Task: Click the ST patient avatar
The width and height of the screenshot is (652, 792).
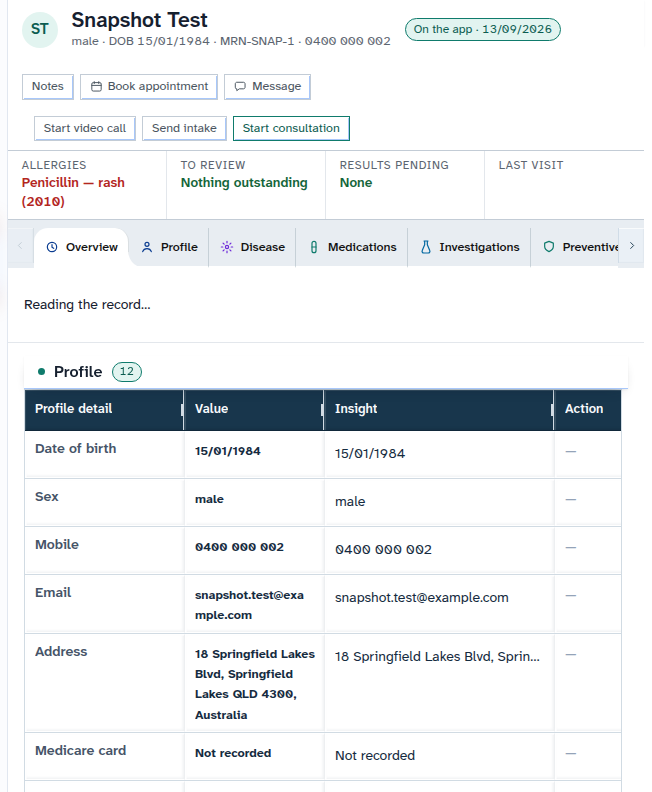Action: tap(40, 30)
